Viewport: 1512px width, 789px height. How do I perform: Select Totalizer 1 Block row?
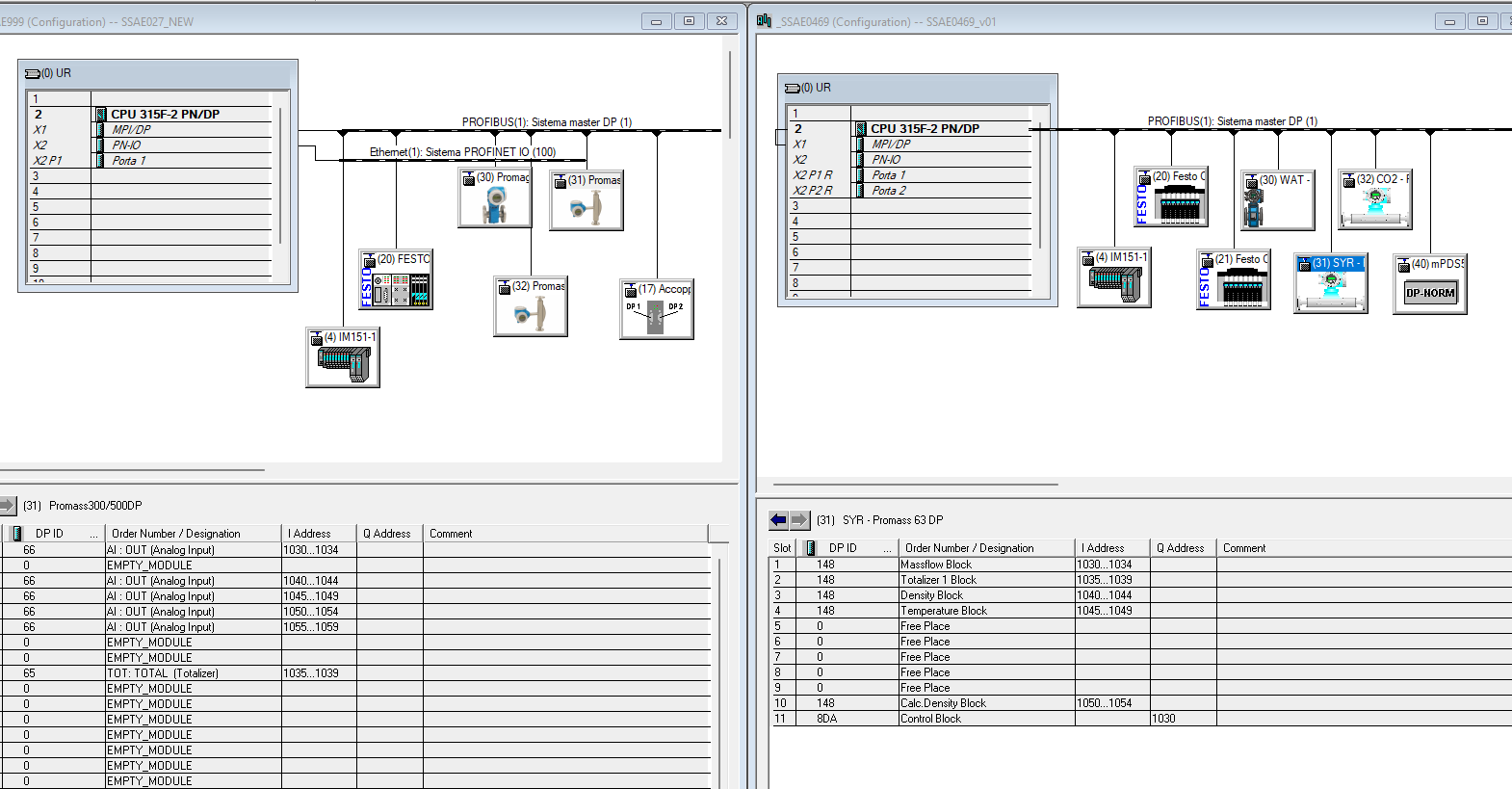pos(1141,580)
